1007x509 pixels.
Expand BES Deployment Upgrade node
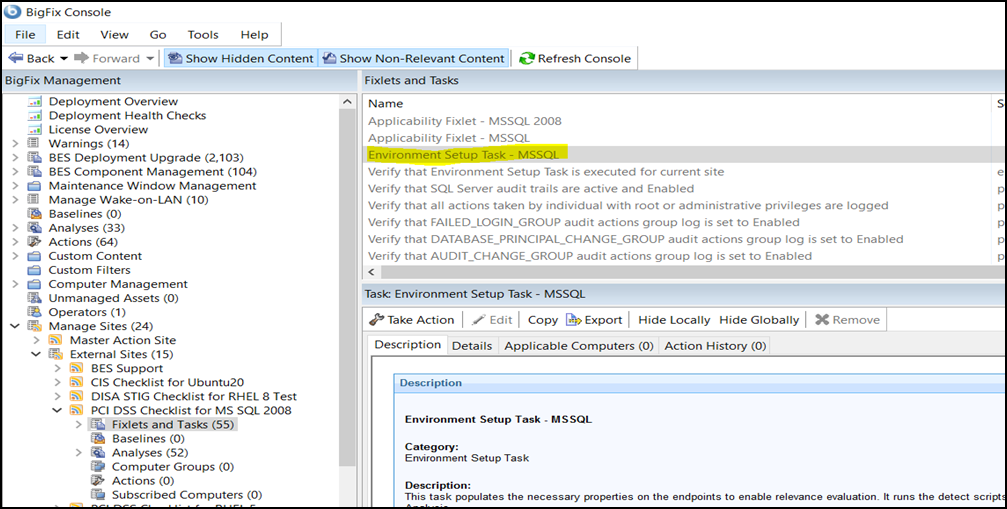[x=15, y=157]
